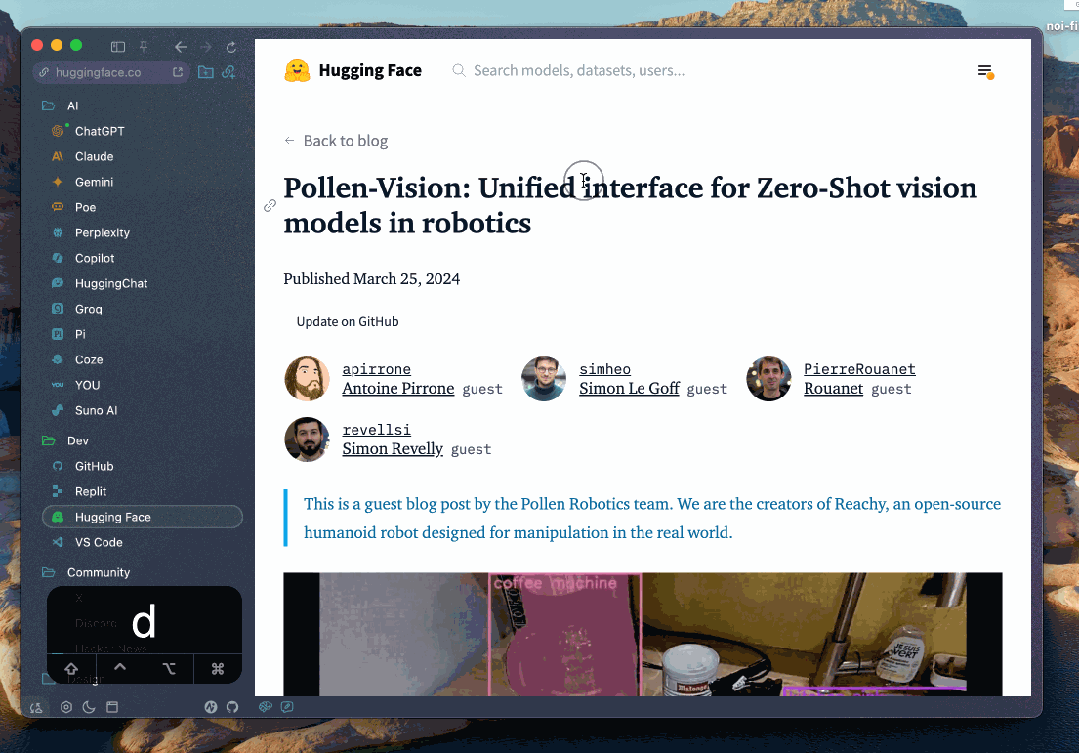This screenshot has width=1079, height=753.
Task: Open the GitHub icon in bottom bar
Action: [x=233, y=707]
